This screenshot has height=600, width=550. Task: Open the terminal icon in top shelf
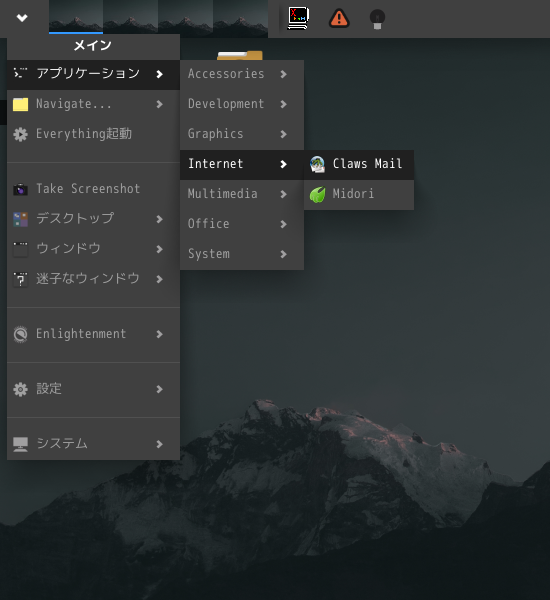click(298, 18)
